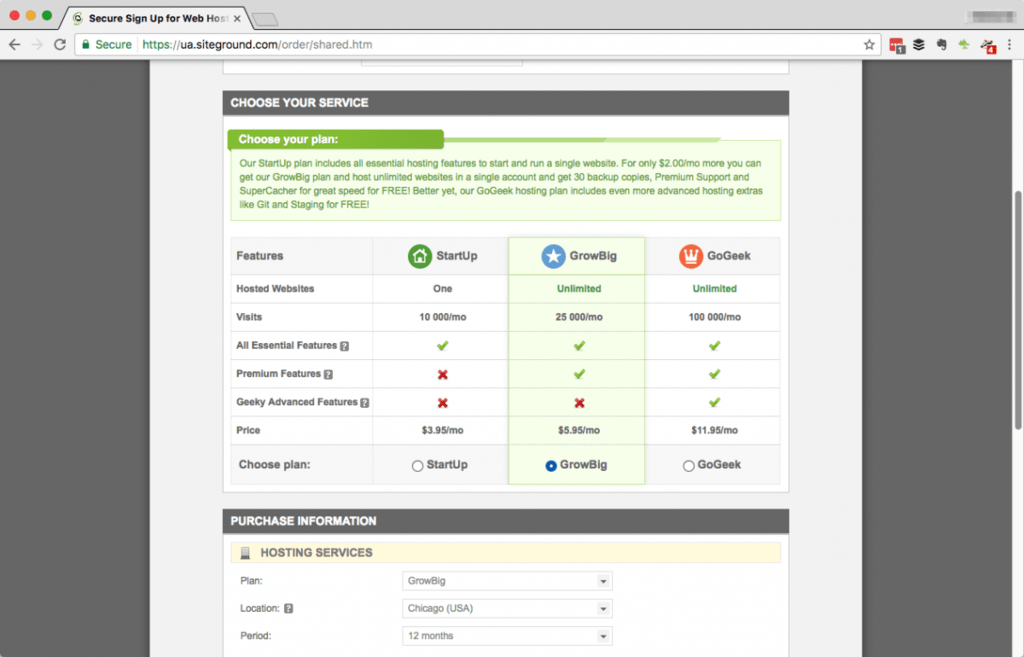Select the GoGeek plan radio button
This screenshot has height=657, width=1024.
688,466
